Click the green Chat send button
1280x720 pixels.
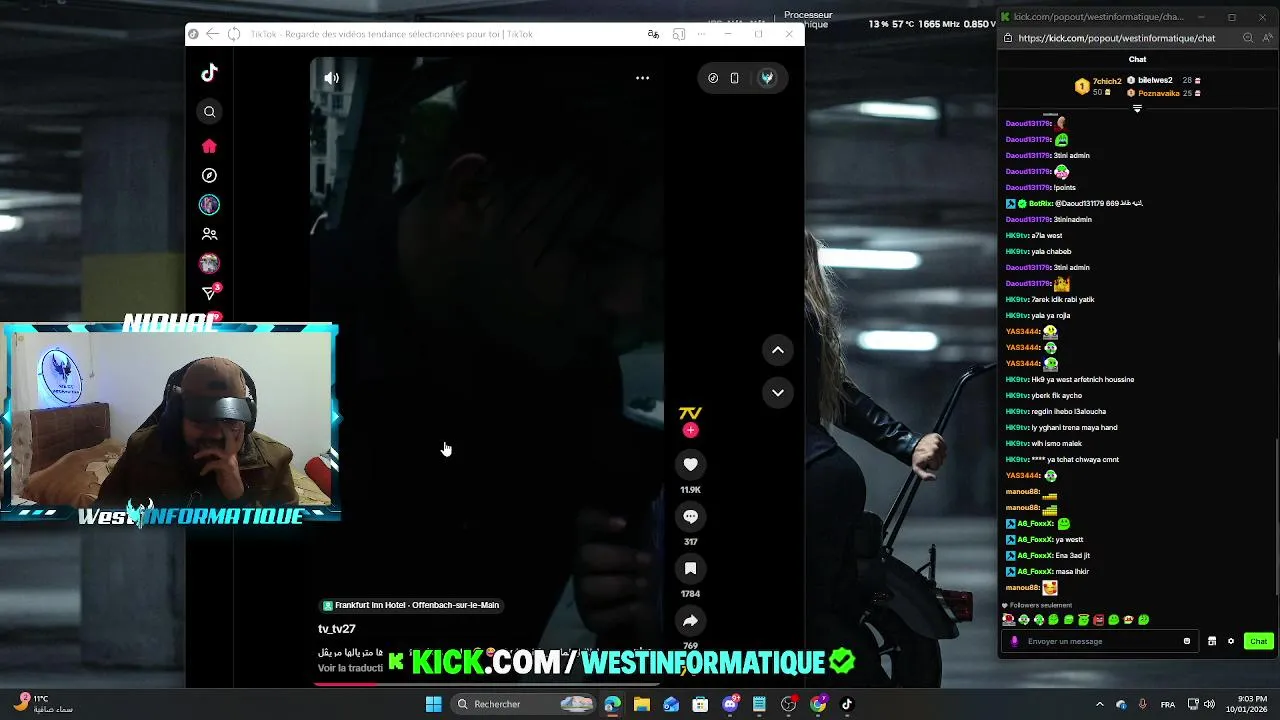(x=1258, y=641)
